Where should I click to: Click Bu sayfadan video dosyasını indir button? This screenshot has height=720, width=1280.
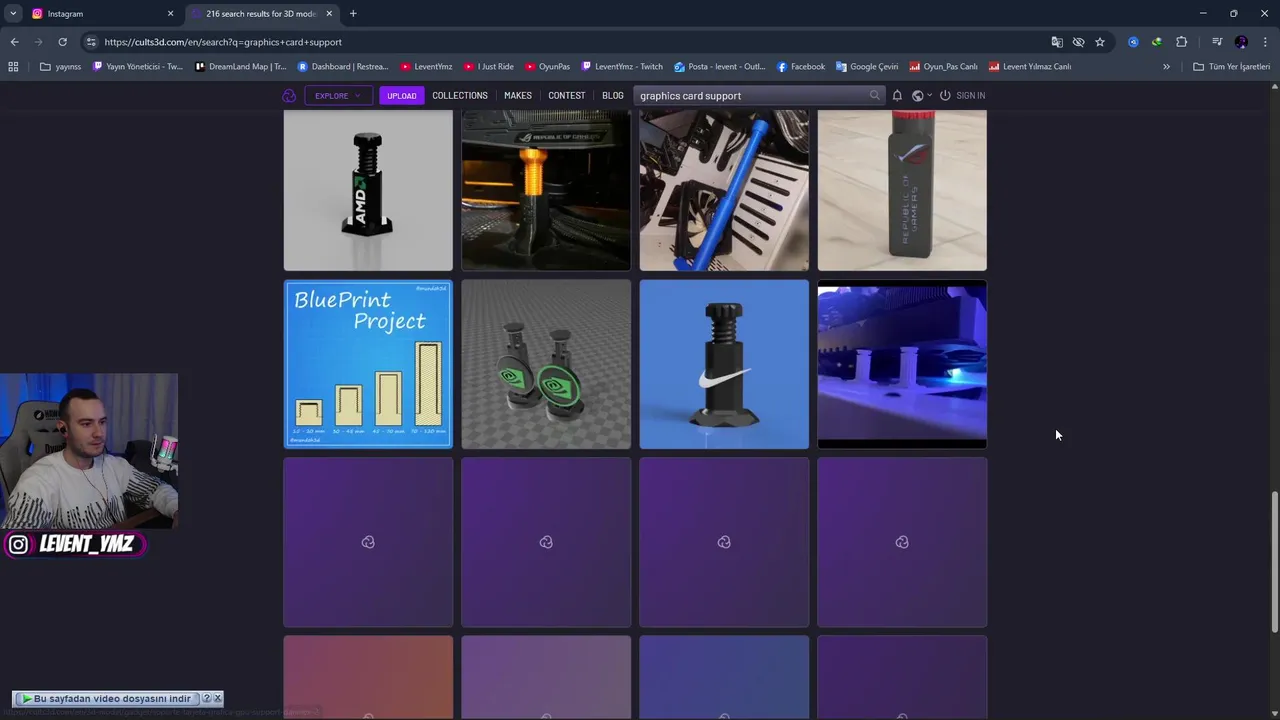106,699
